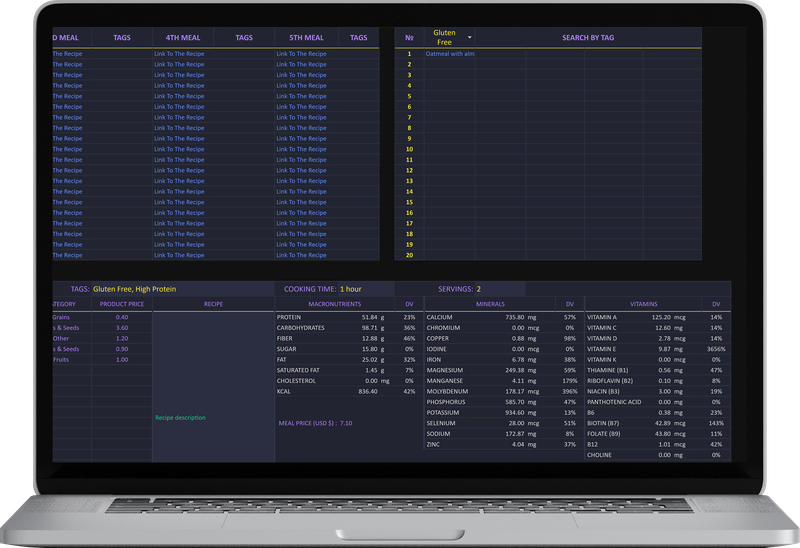The height and width of the screenshot is (548, 800).
Task: Select the CHOLESTEROL row label
Action: tap(296, 381)
